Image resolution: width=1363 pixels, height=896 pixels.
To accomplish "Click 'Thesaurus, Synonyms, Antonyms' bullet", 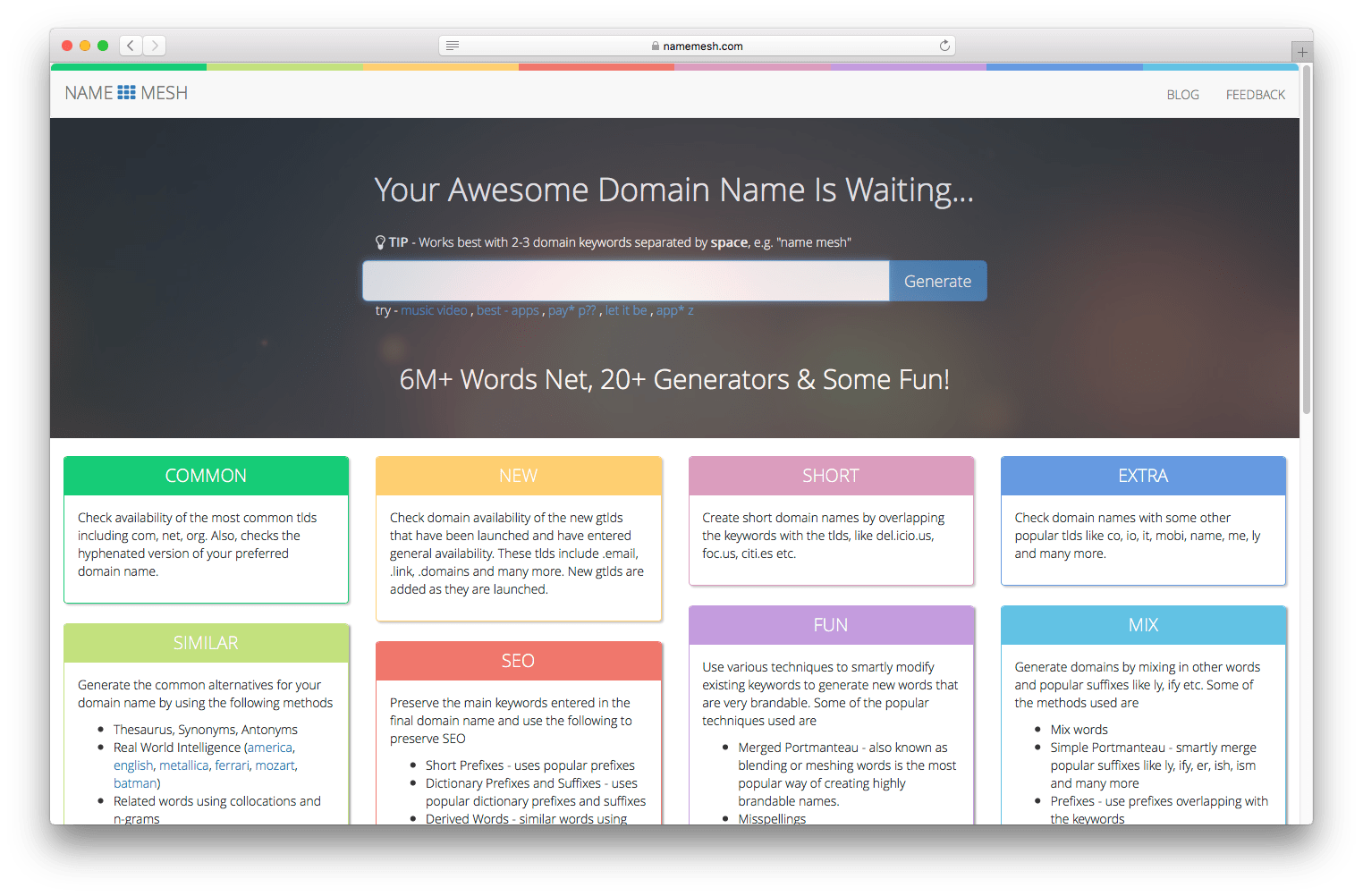I will [206, 730].
